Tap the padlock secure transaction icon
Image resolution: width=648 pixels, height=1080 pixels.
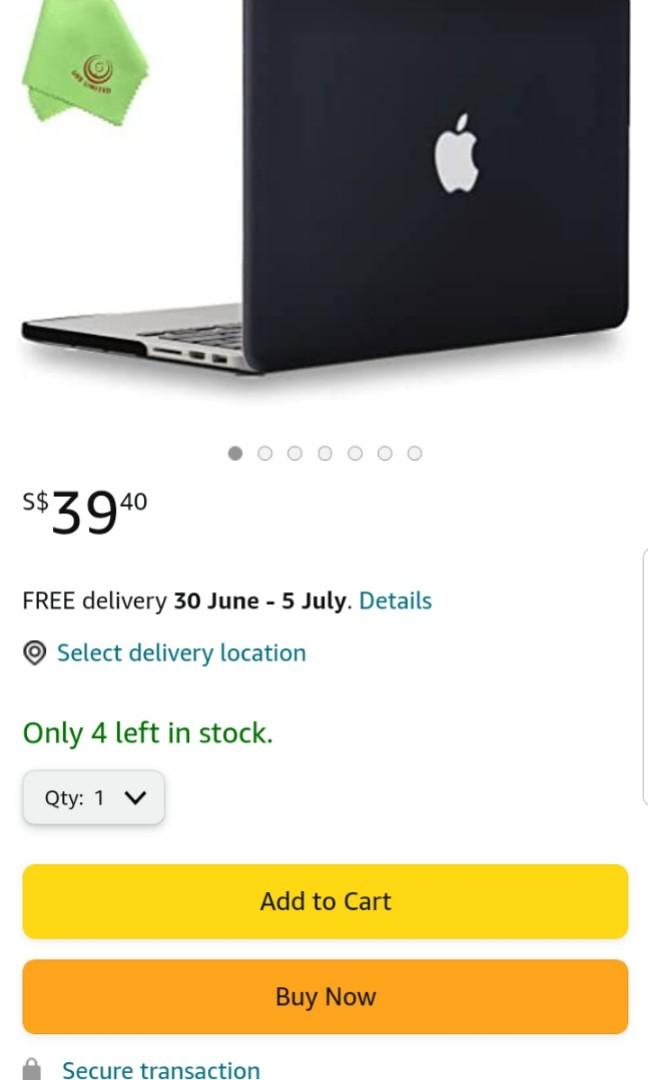pos(32,1070)
